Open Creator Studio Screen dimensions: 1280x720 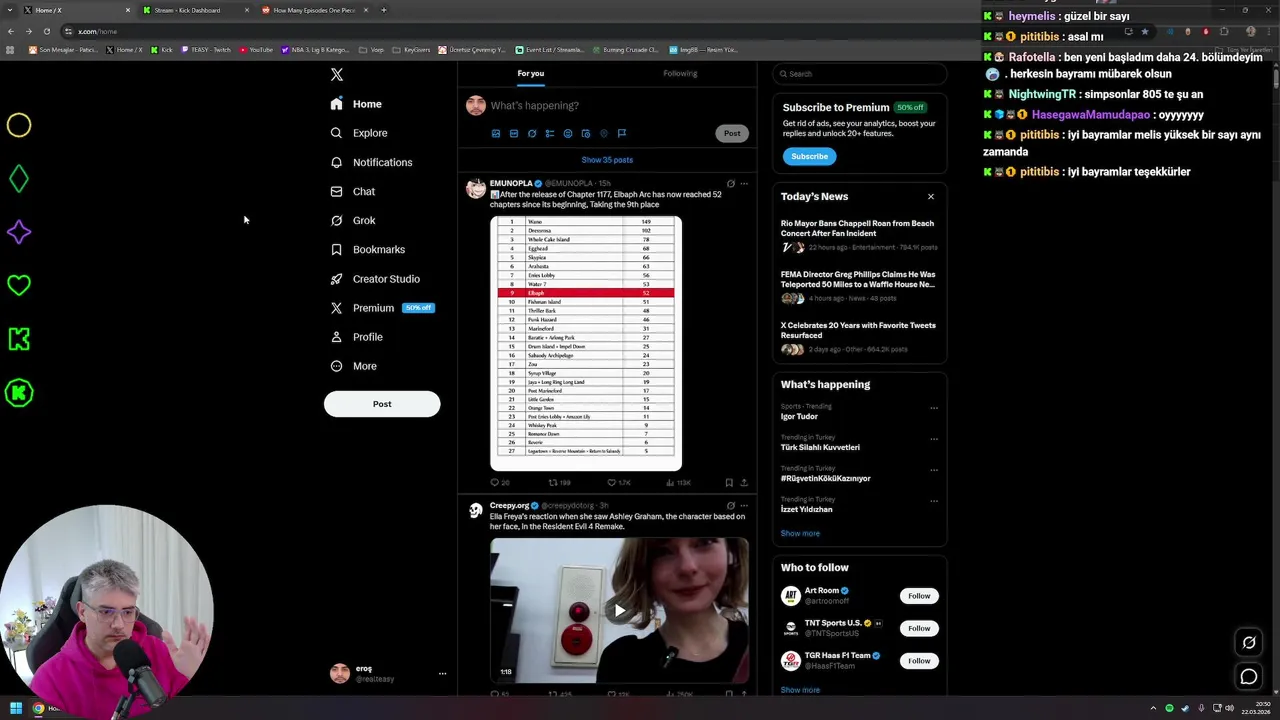[375, 279]
